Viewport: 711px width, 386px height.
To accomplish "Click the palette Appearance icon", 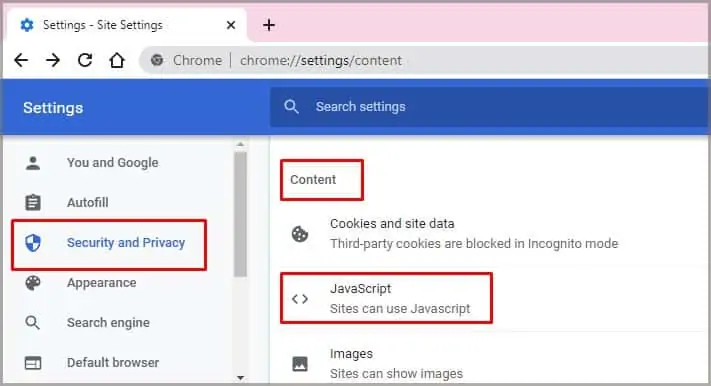I will tap(33, 283).
